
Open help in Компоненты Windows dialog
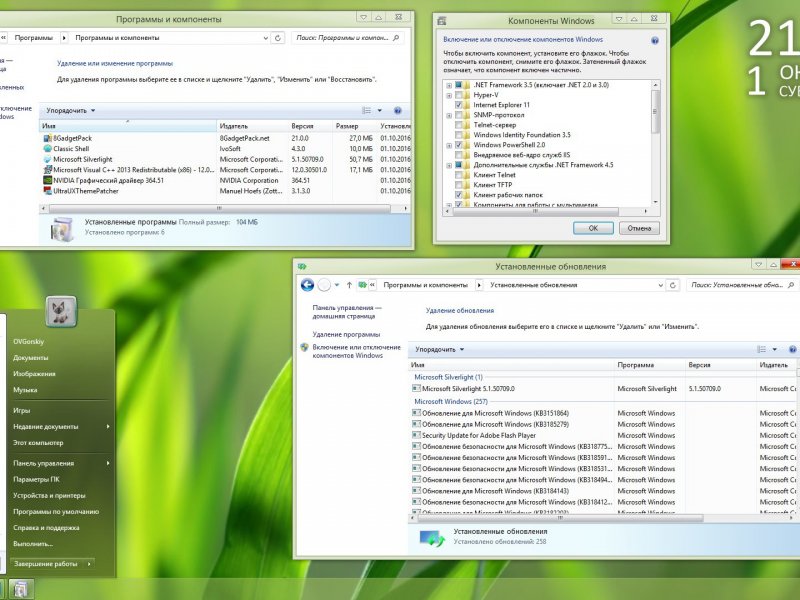(655, 40)
